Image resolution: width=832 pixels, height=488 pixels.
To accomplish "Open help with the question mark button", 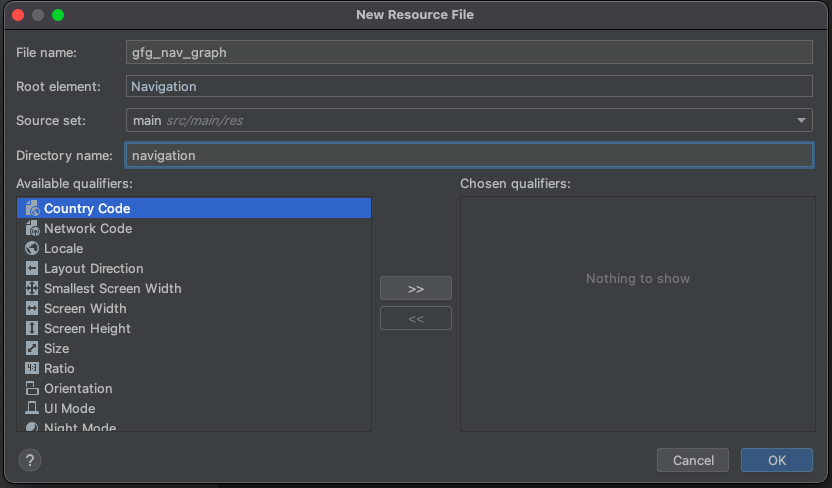I will [x=30, y=460].
